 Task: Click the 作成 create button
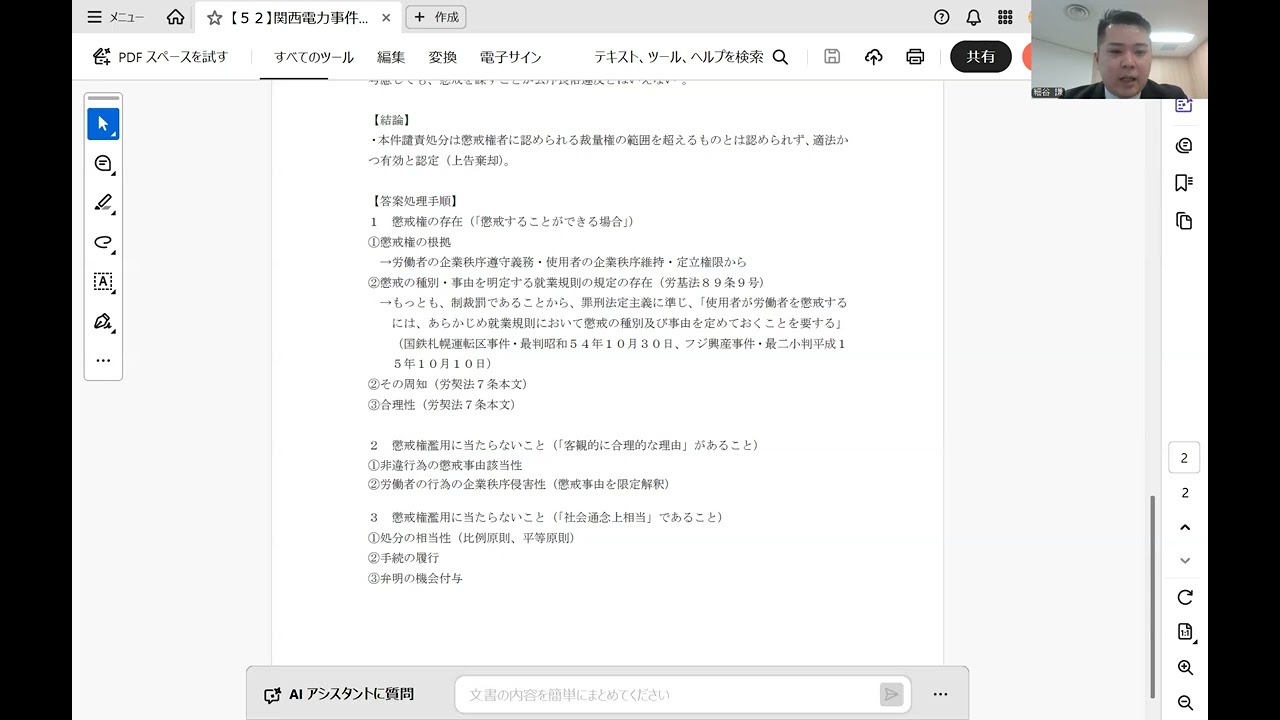[436, 17]
